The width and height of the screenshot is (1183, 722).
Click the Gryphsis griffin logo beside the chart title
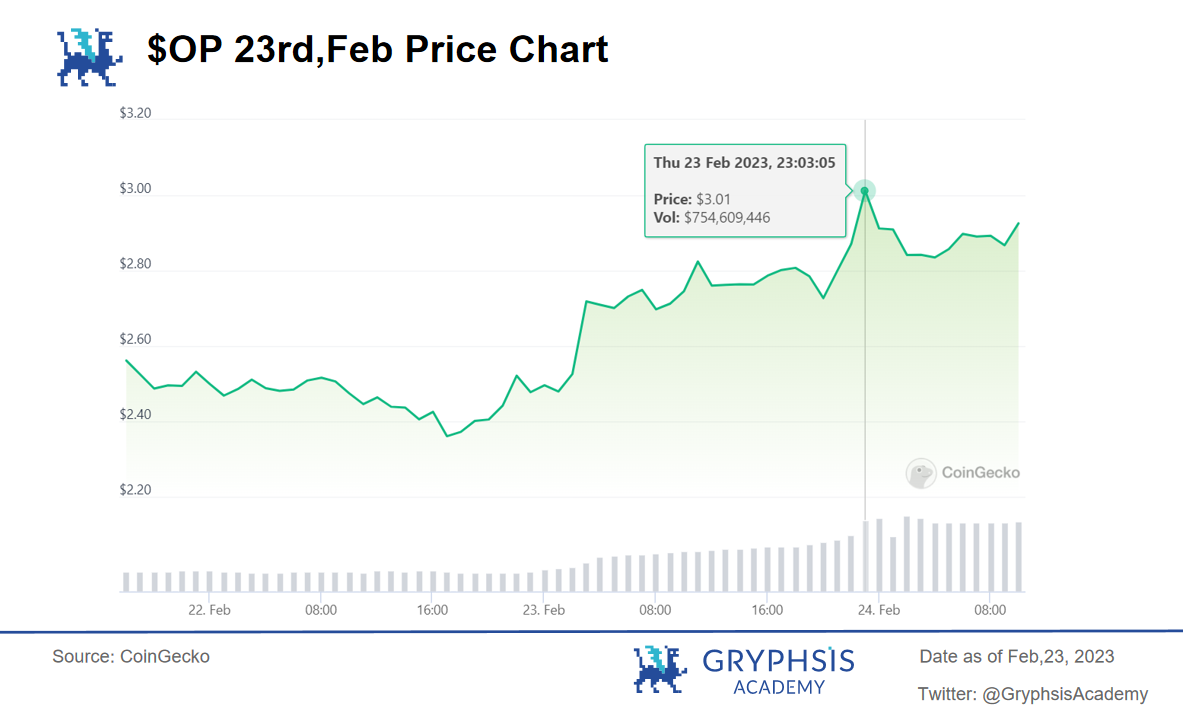pos(90,55)
